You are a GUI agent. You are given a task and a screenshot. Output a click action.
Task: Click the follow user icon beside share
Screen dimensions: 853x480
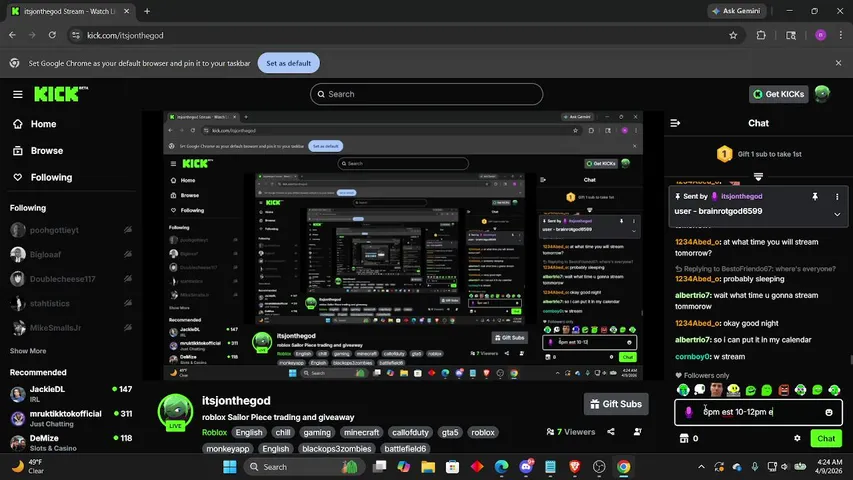638,432
